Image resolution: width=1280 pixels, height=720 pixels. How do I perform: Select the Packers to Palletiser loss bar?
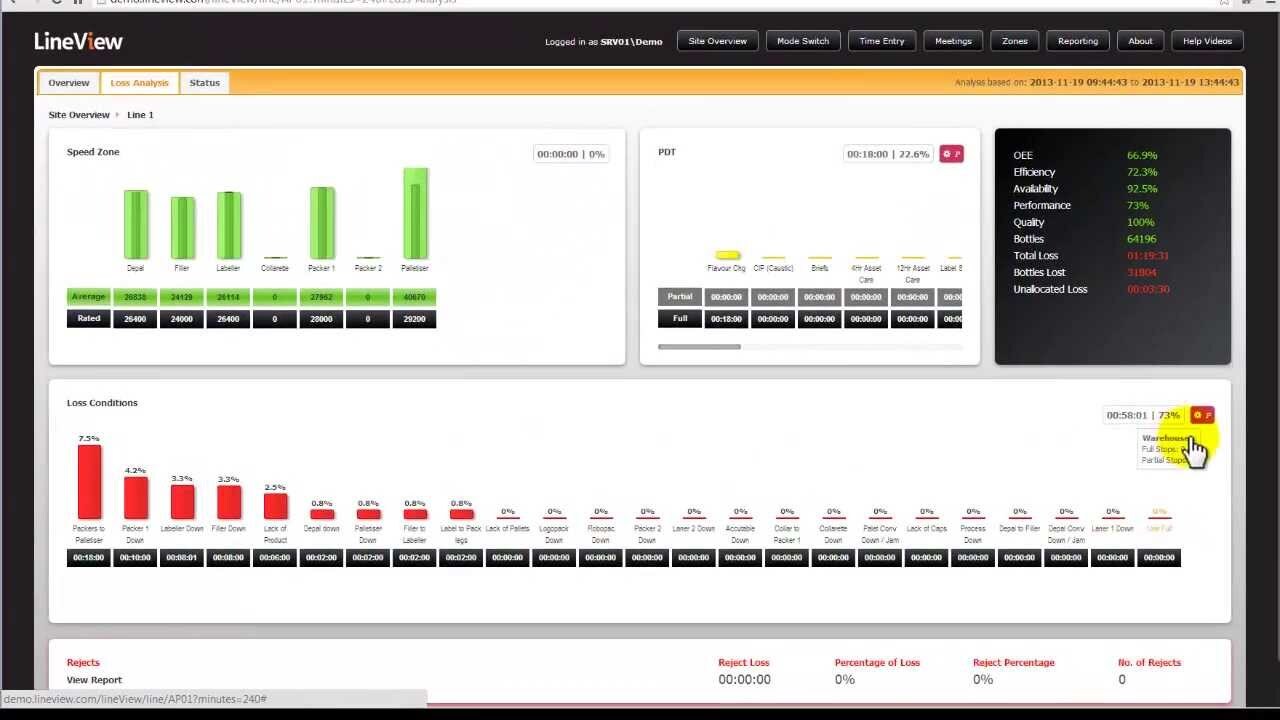point(88,480)
